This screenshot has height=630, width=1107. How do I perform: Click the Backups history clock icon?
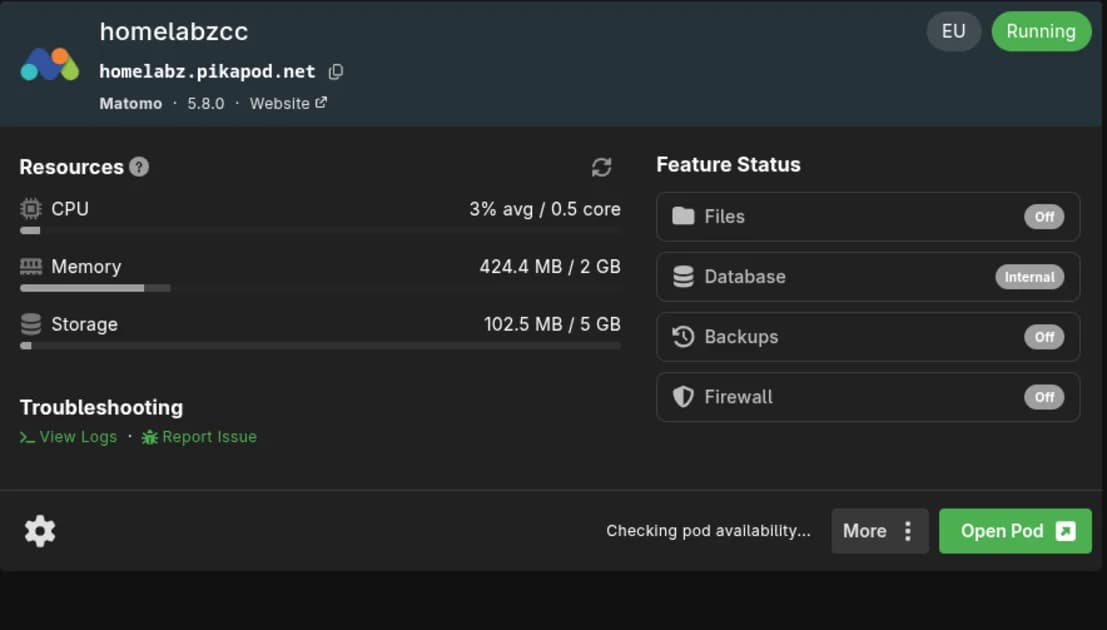tap(682, 337)
